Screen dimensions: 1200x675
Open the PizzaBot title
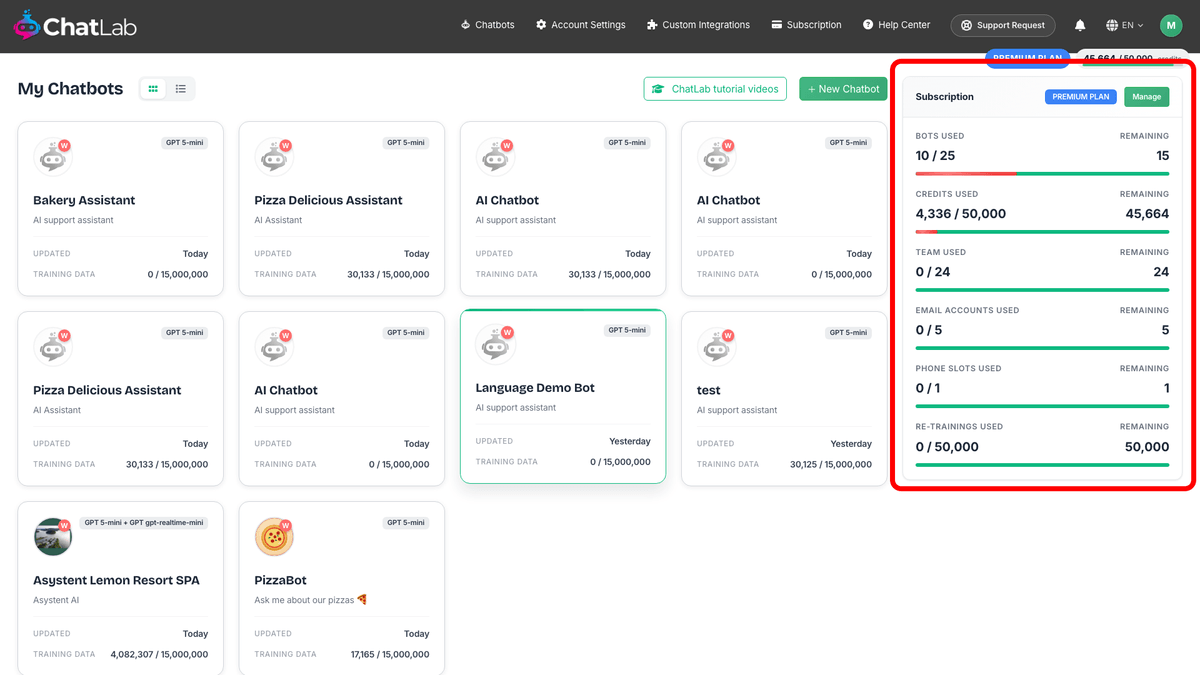(280, 580)
